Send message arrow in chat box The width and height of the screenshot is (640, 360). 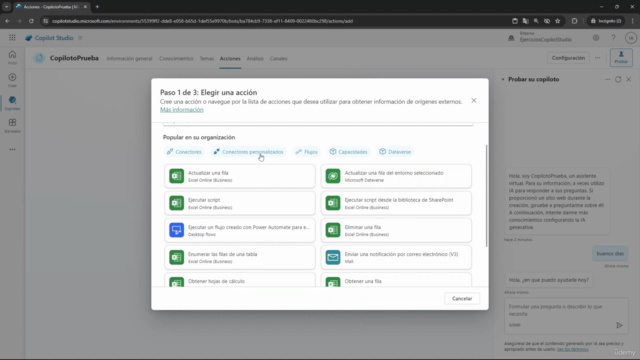(619, 325)
